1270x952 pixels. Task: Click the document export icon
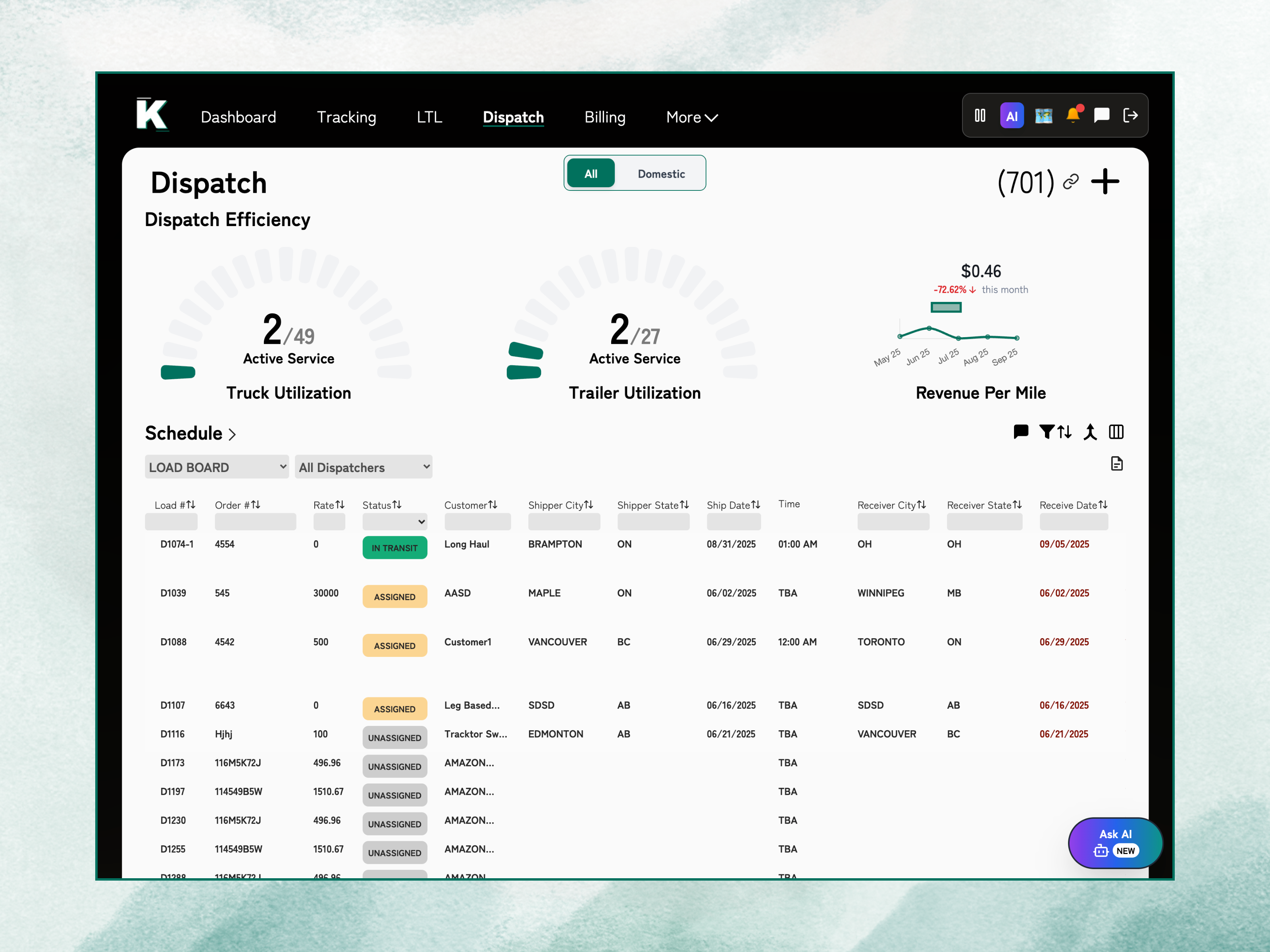click(1116, 464)
